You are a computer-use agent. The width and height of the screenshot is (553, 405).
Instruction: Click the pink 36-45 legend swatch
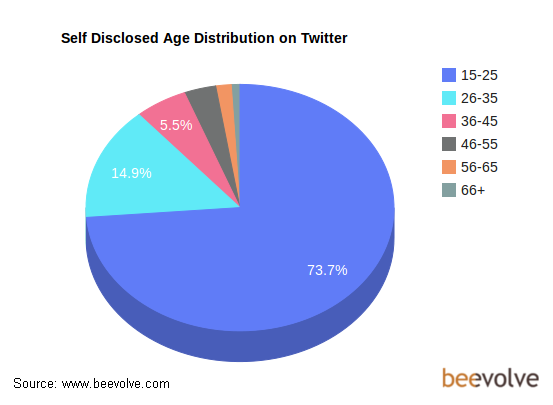pyautogui.click(x=449, y=121)
